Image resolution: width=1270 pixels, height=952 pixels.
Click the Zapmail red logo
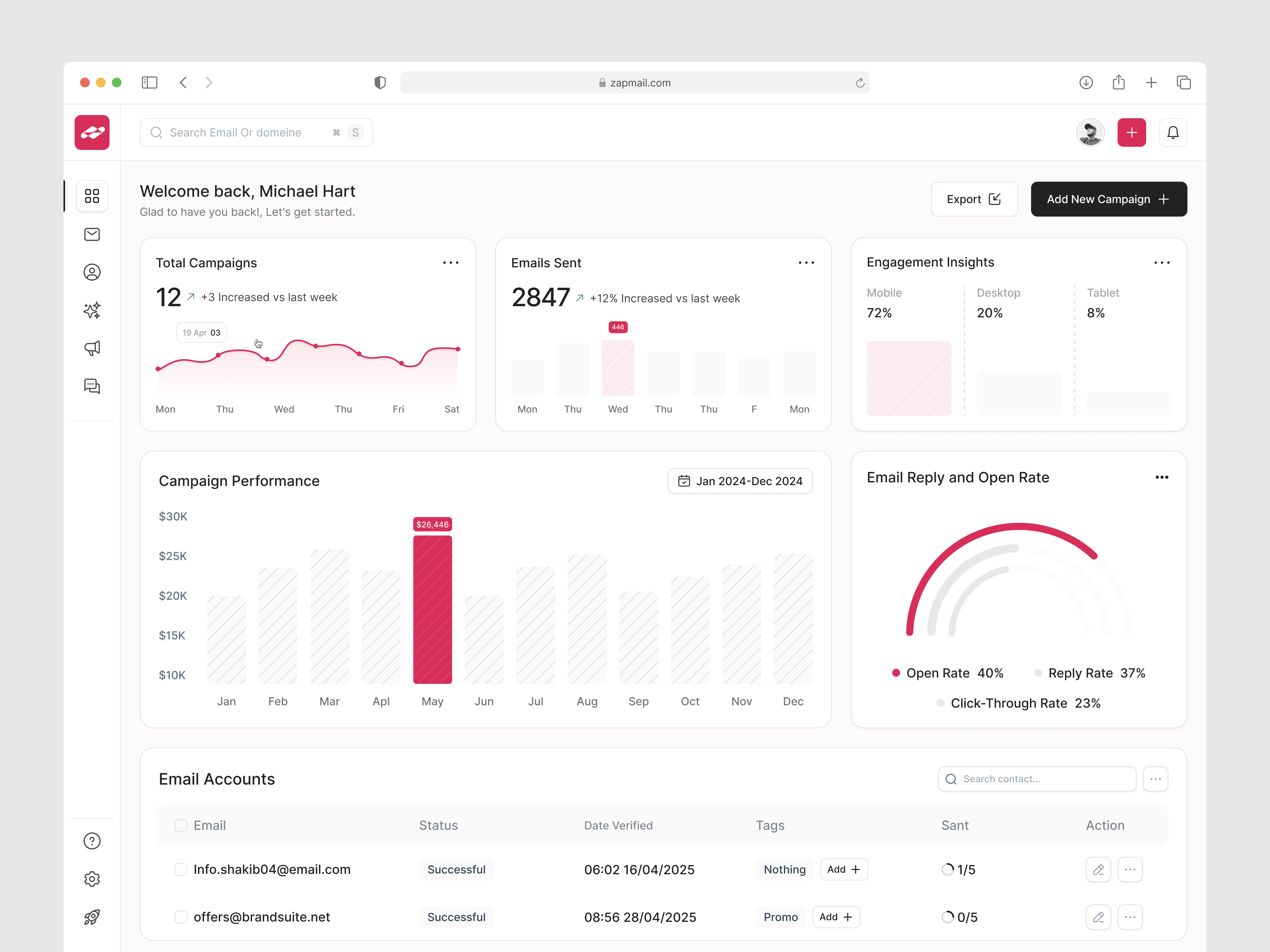[92, 132]
